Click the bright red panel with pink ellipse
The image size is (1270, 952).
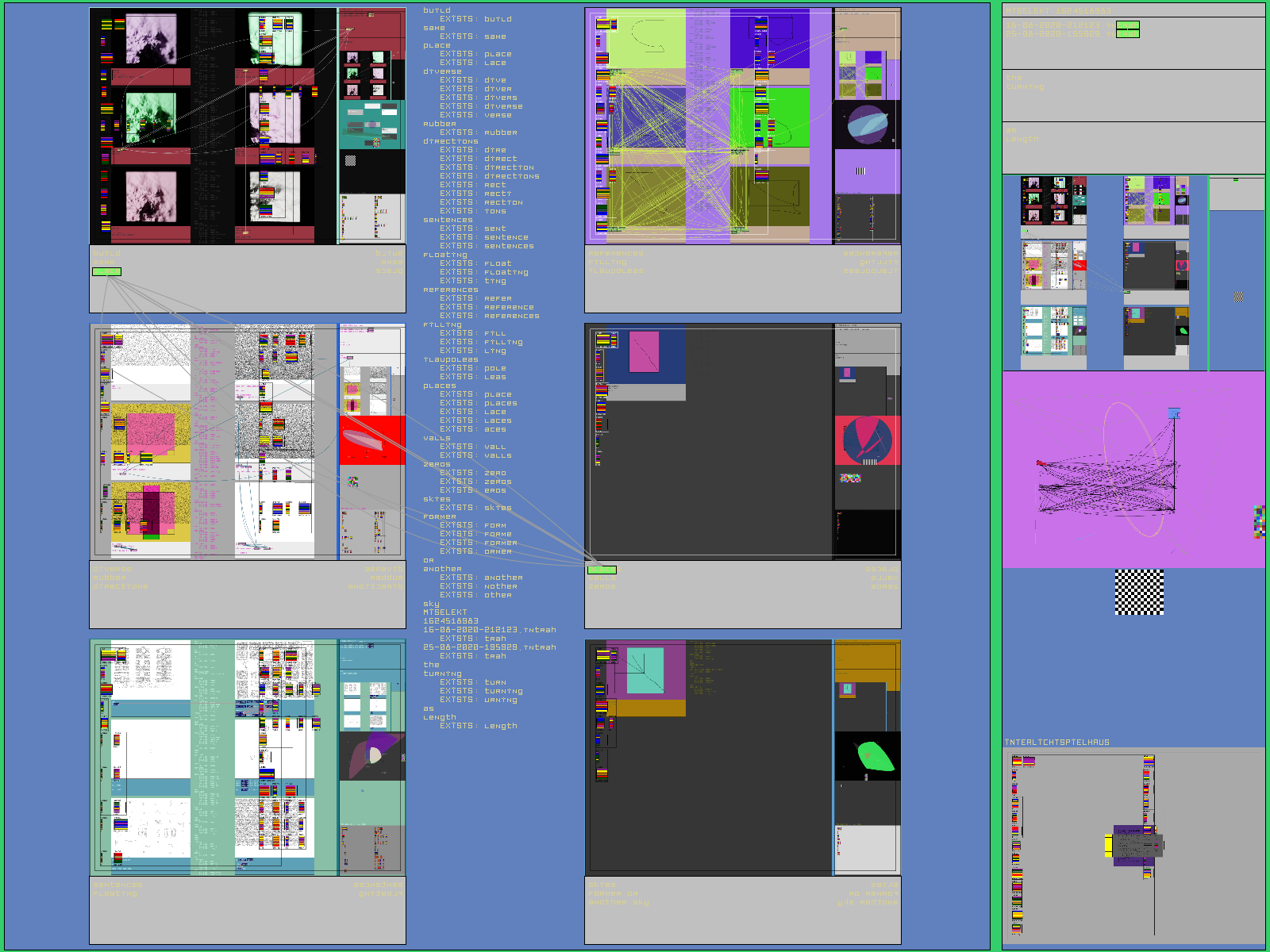(372, 440)
